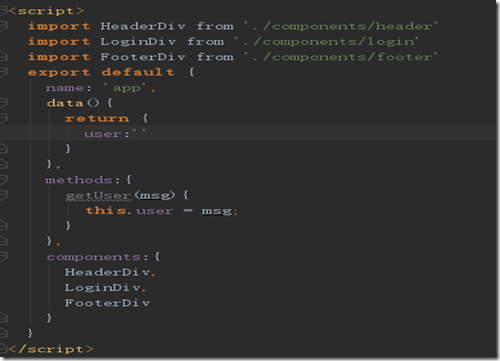500x361 pixels.
Task: Click FooterDiv inside the components object
Action: 107,303
